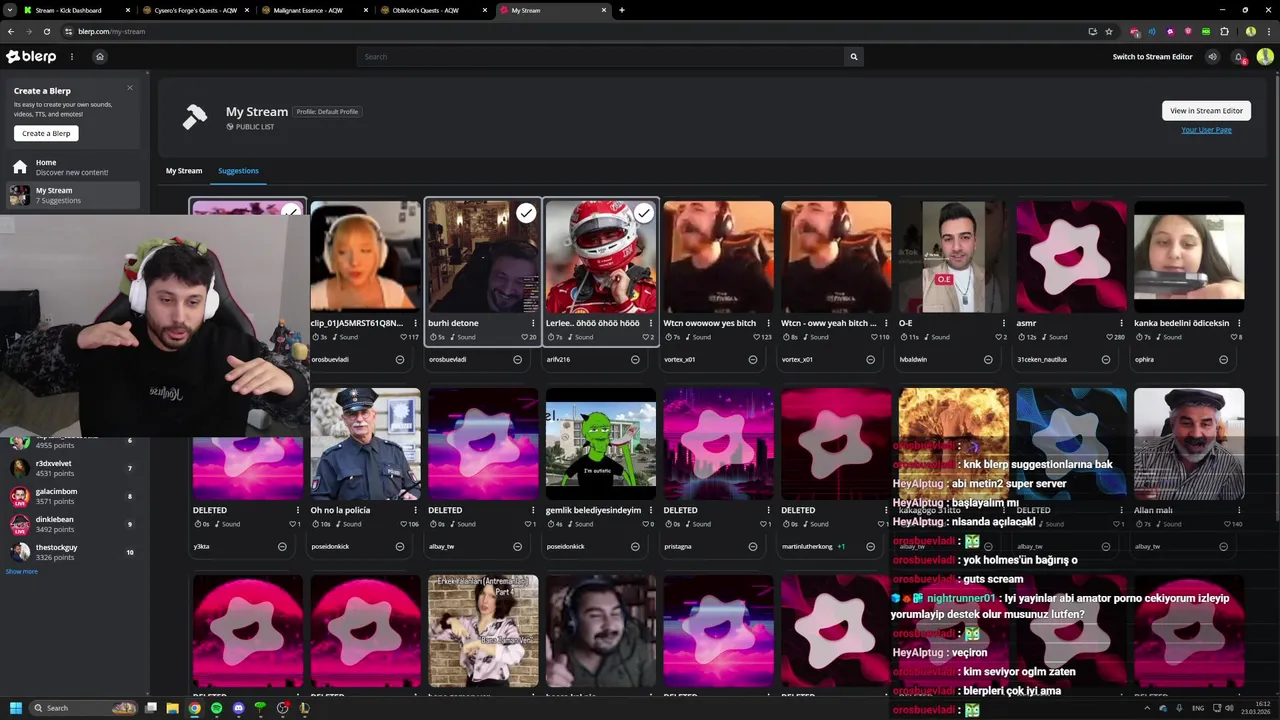Remove vortex_x01's oww yeah suggestion
This screenshot has width=1280, height=720.
click(x=870, y=360)
